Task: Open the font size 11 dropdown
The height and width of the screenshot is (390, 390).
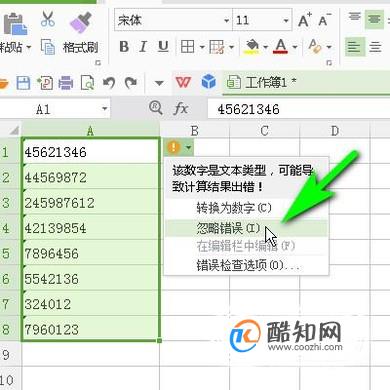Action: pos(286,21)
